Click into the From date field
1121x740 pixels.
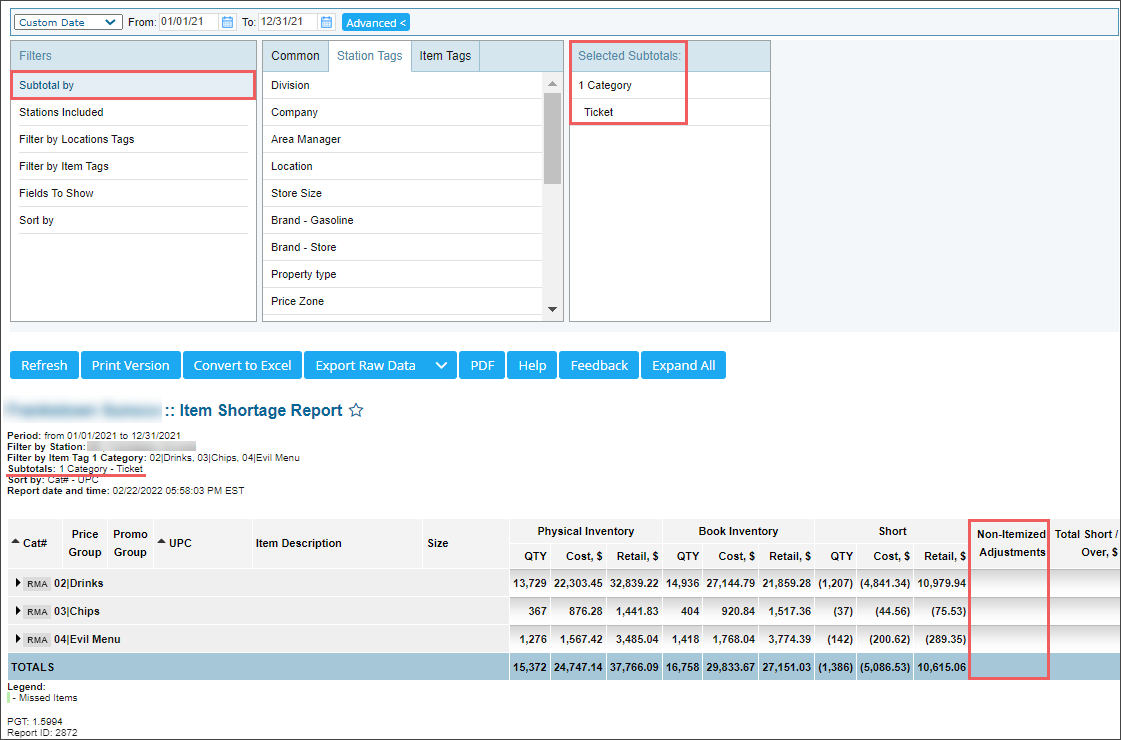[188, 22]
